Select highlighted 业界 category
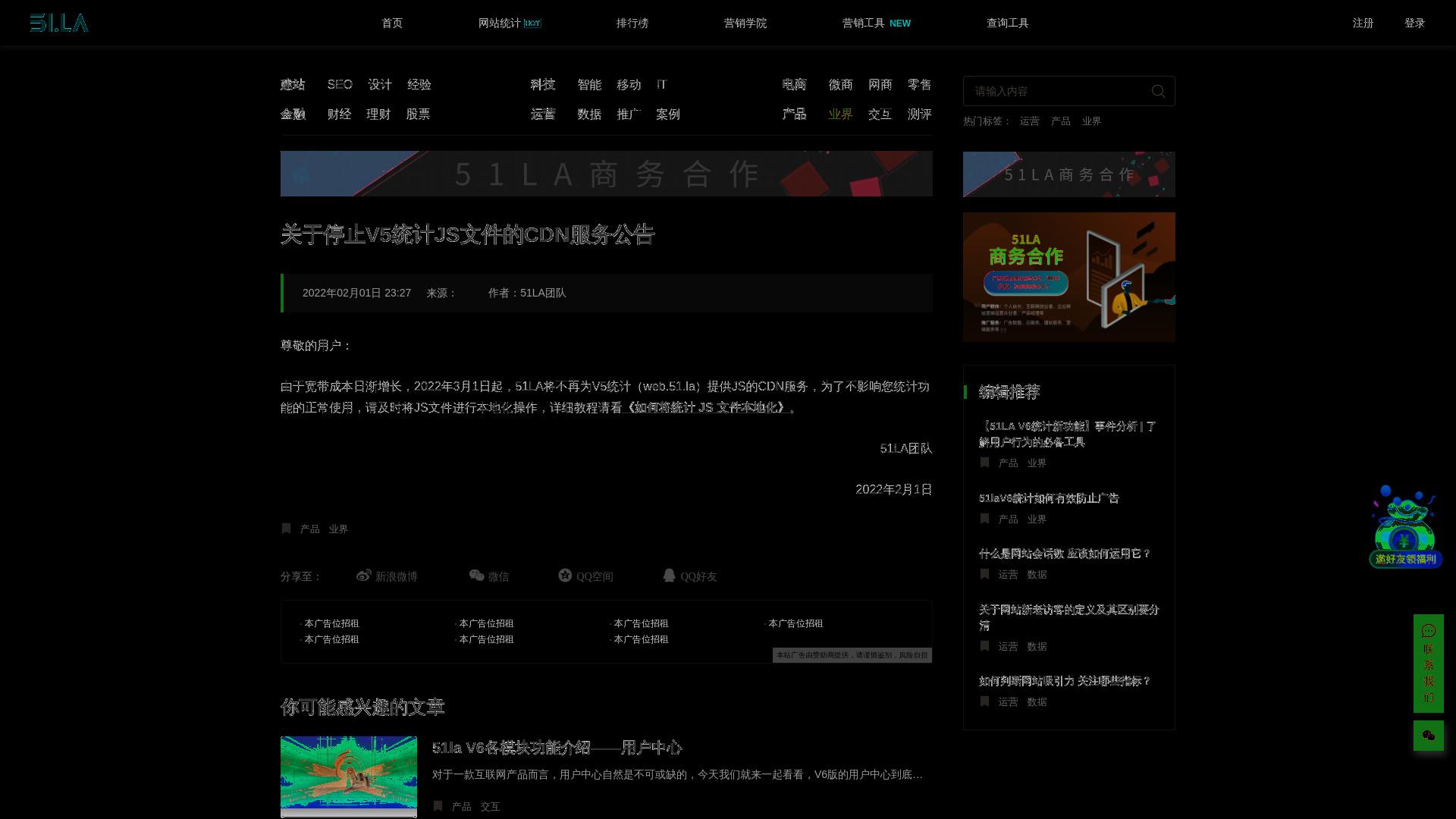Viewport: 1456px width, 819px height. coord(840,114)
